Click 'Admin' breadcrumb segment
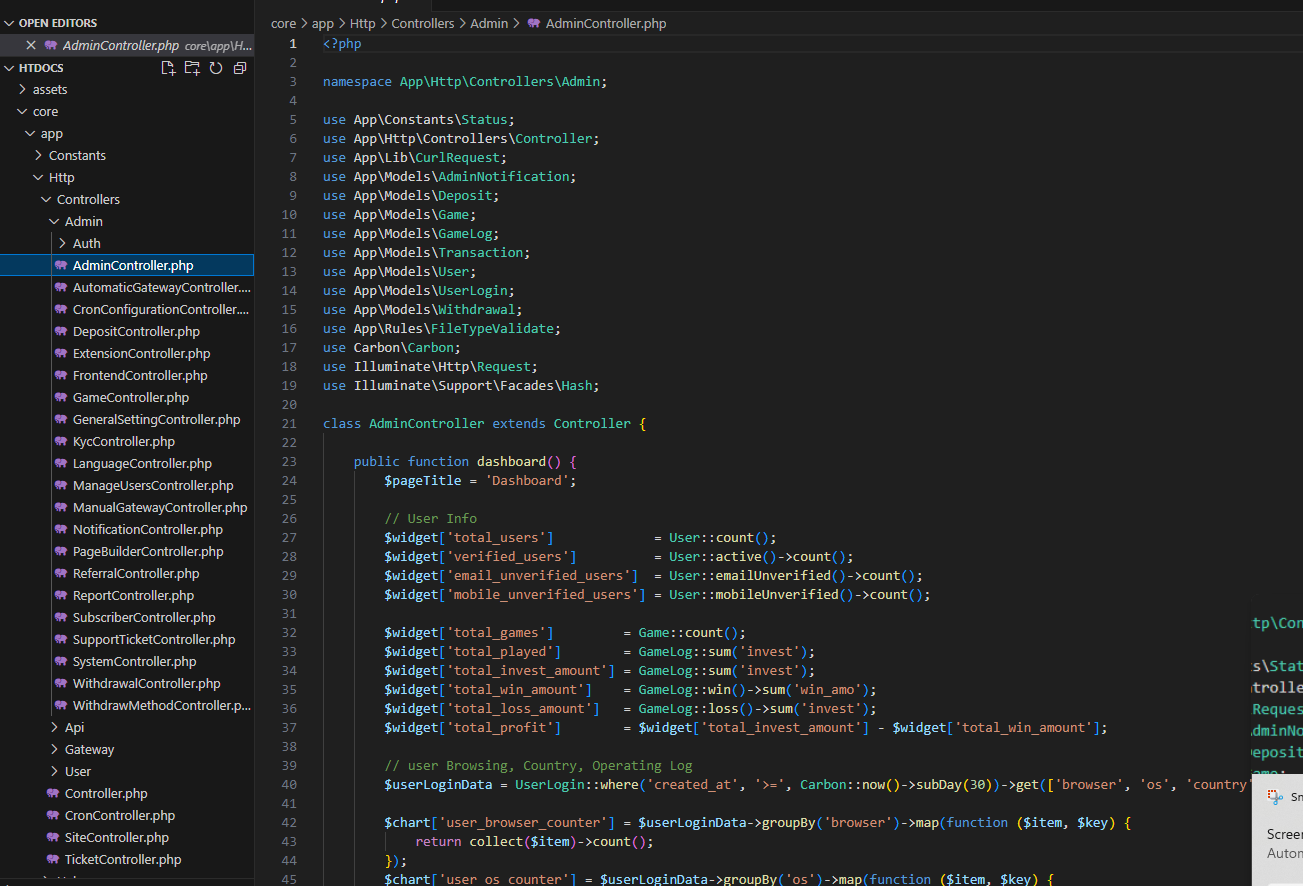The image size is (1303, 886). 489,23
